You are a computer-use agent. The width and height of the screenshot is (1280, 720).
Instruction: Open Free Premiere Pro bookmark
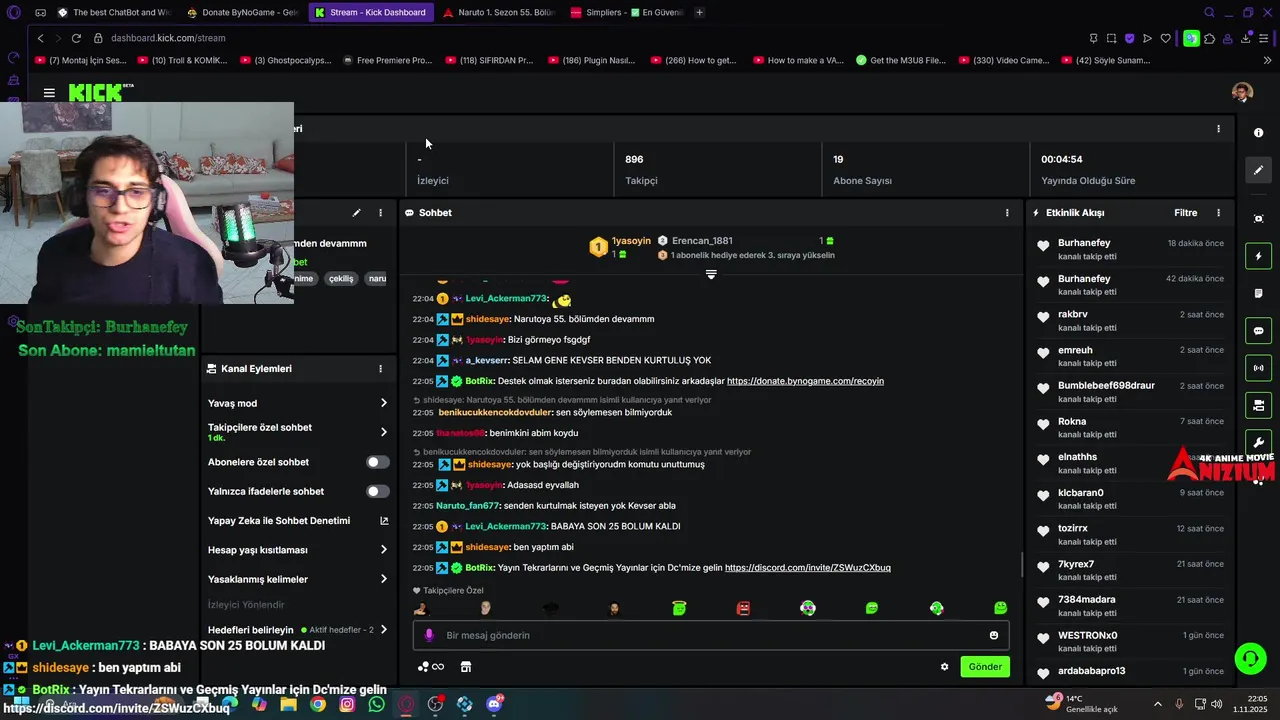pyautogui.click(x=387, y=60)
